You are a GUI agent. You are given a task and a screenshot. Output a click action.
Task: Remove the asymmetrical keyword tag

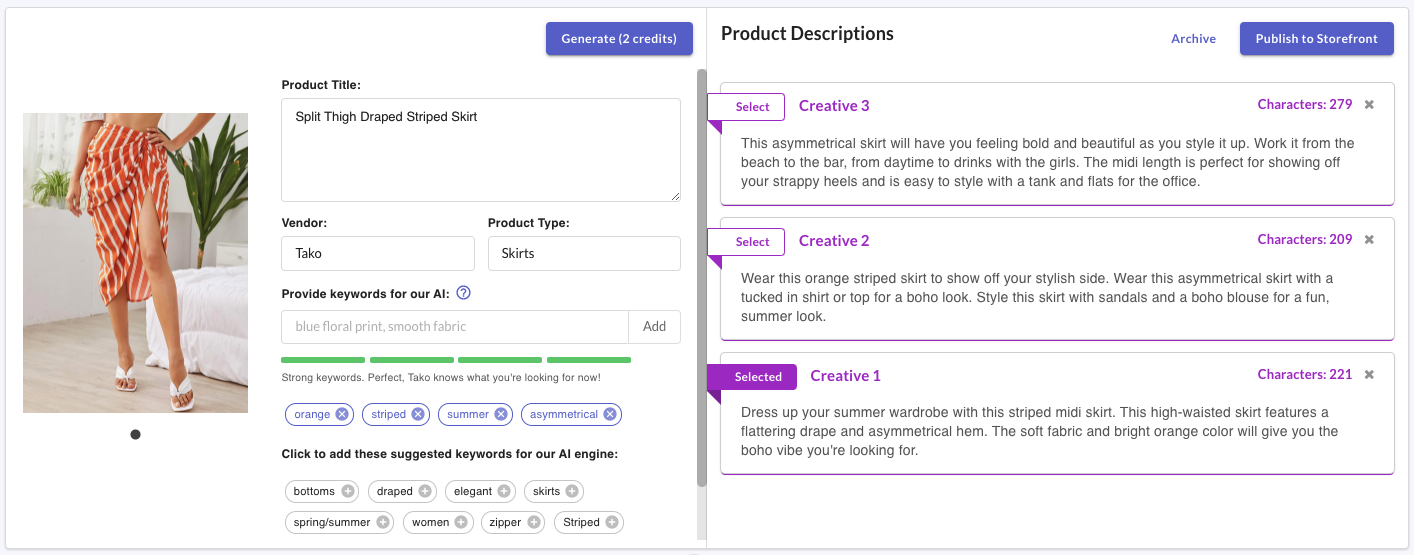[610, 414]
